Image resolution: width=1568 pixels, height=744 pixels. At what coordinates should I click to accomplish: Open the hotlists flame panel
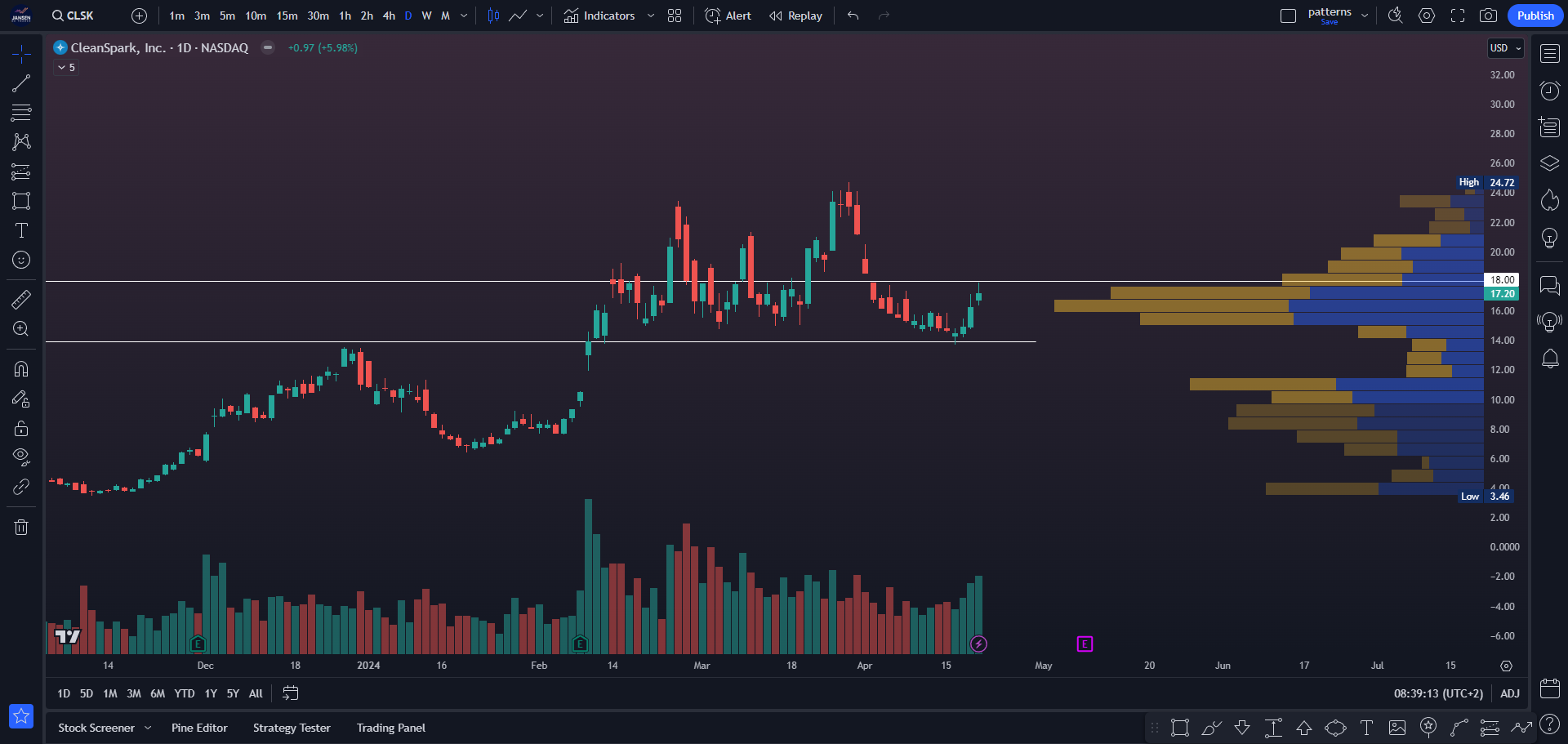(1550, 200)
